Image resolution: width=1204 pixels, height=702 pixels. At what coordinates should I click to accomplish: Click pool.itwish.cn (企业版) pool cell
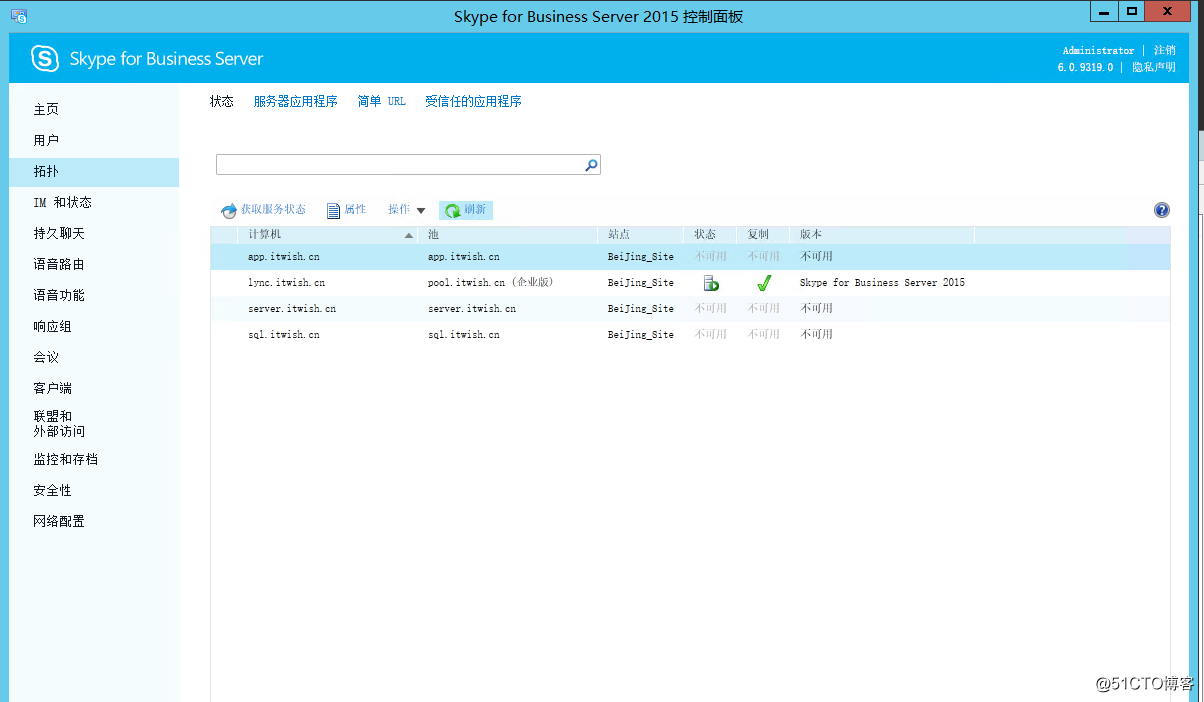pos(491,283)
